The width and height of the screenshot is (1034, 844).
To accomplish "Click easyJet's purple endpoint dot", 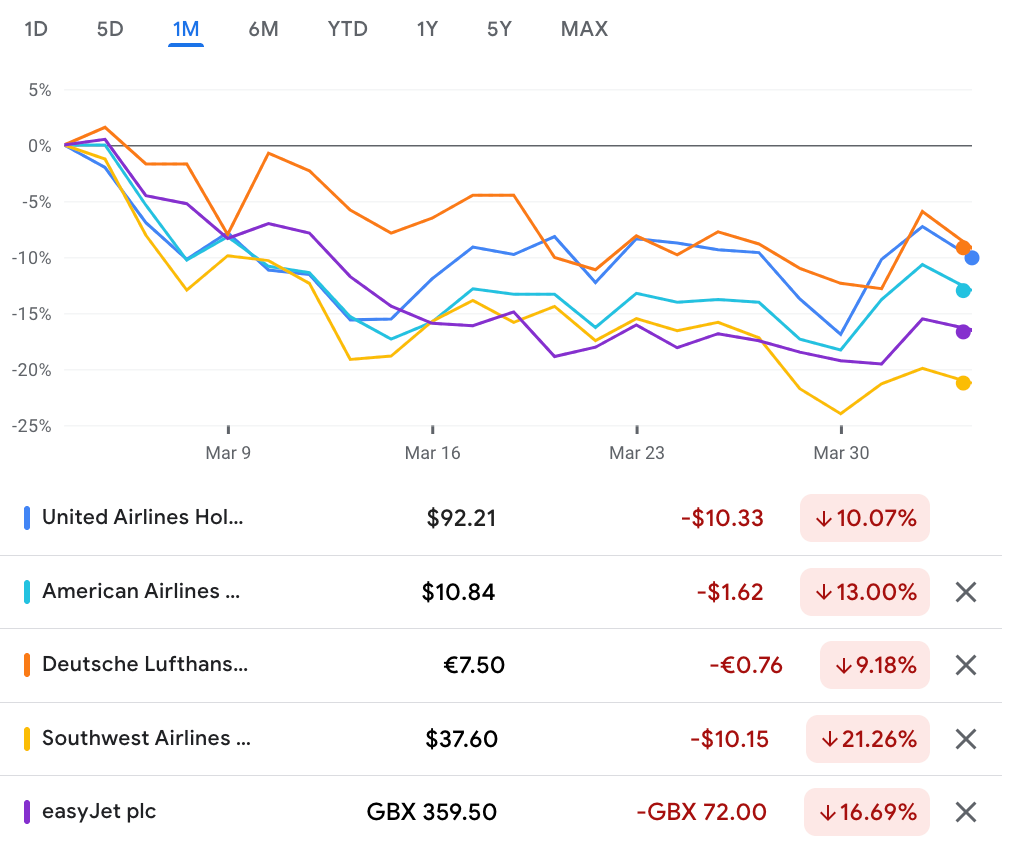I will click(964, 332).
